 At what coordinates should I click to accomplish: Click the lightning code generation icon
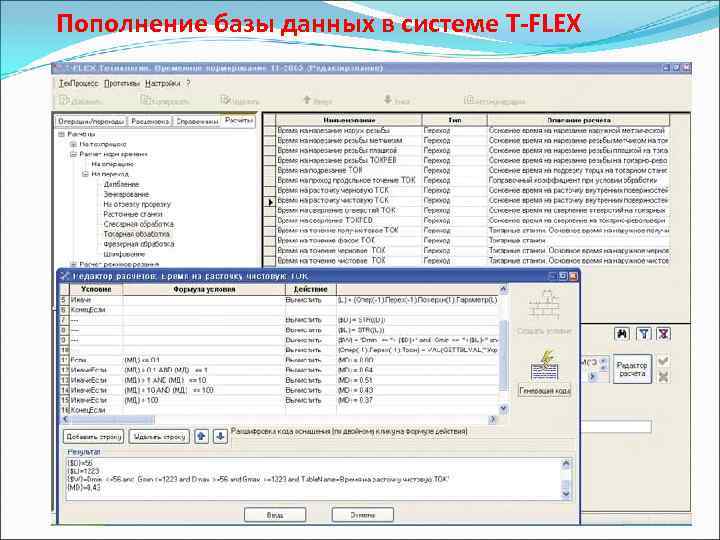click(544, 366)
